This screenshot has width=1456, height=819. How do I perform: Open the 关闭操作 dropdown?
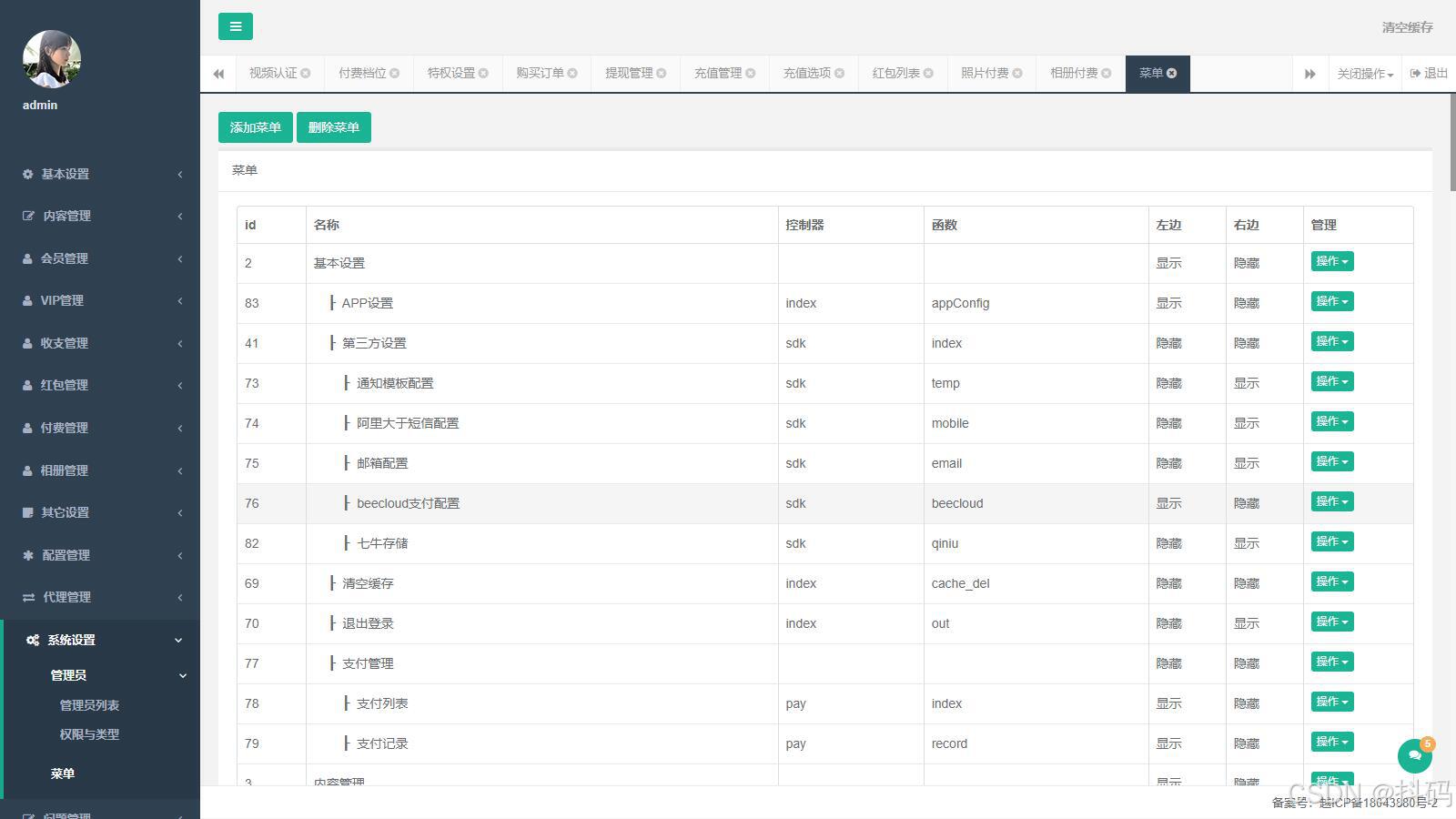[1365, 74]
